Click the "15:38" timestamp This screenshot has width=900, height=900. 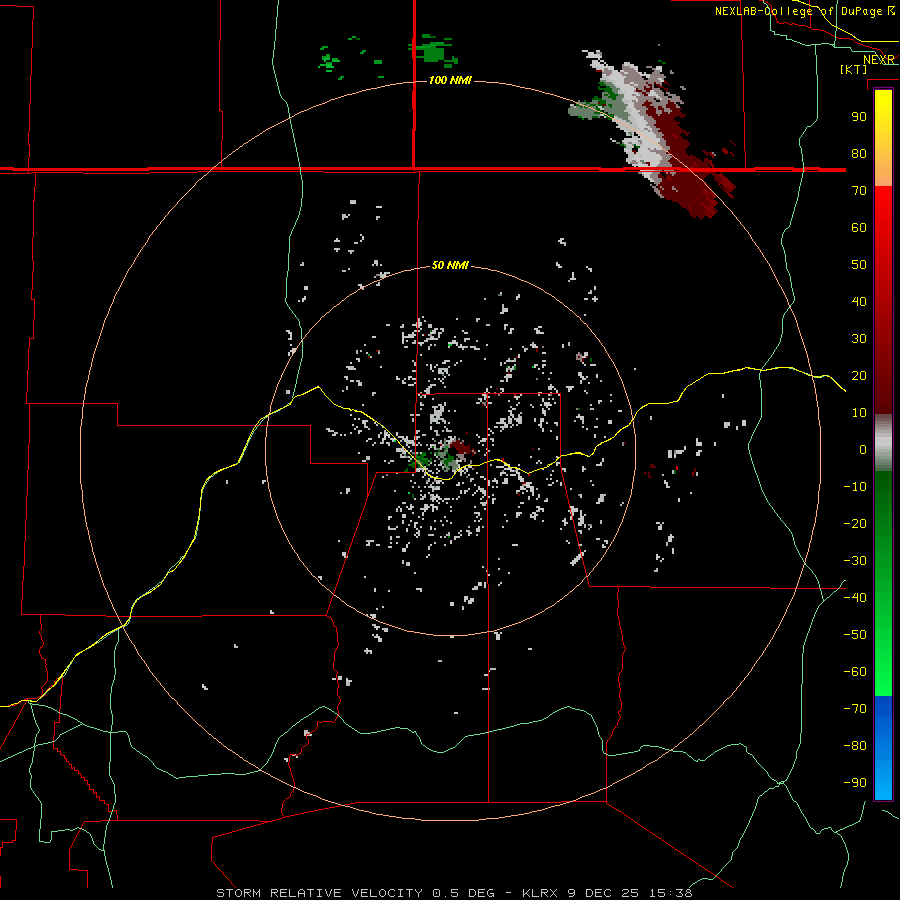coord(670,893)
